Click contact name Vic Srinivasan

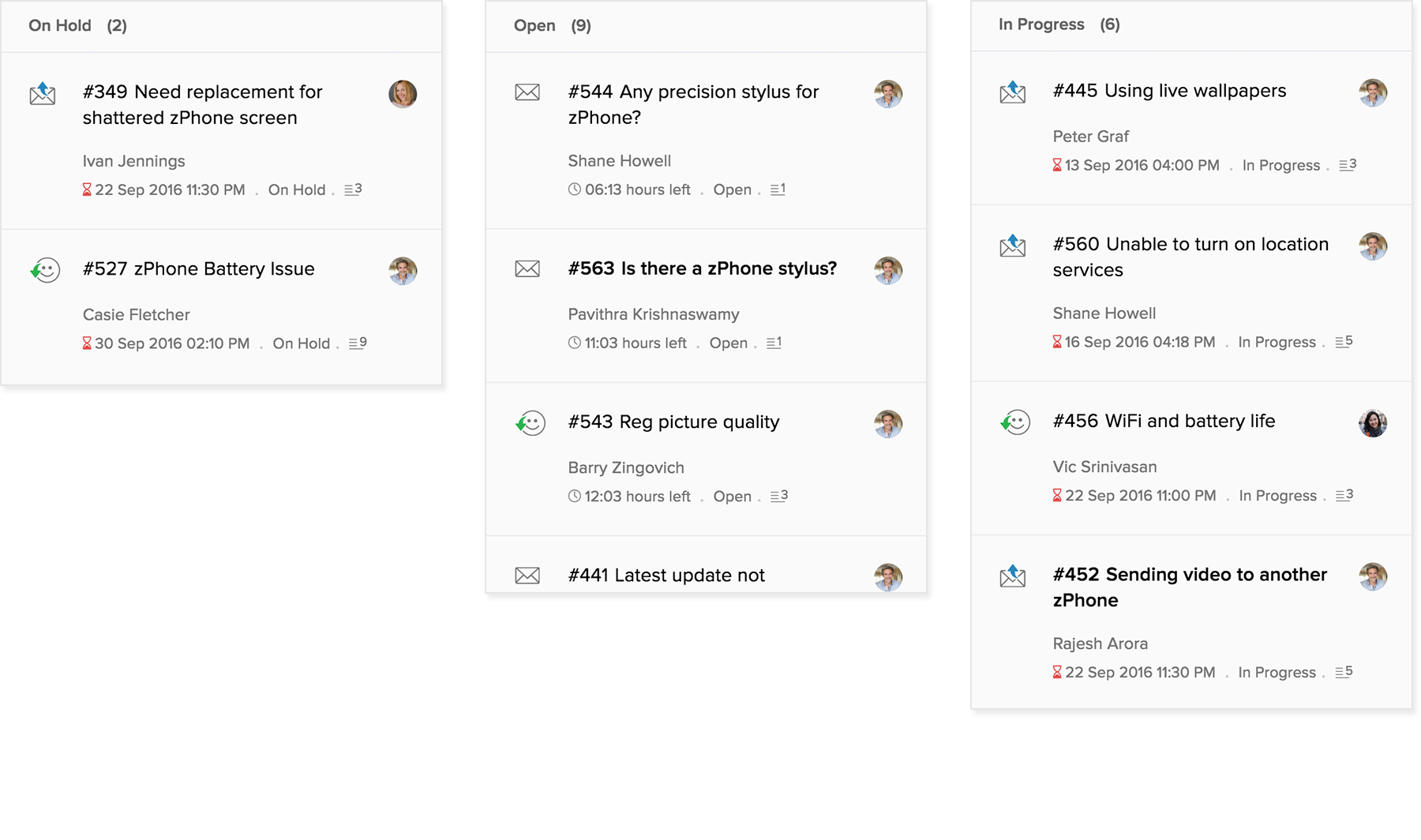tap(1104, 467)
